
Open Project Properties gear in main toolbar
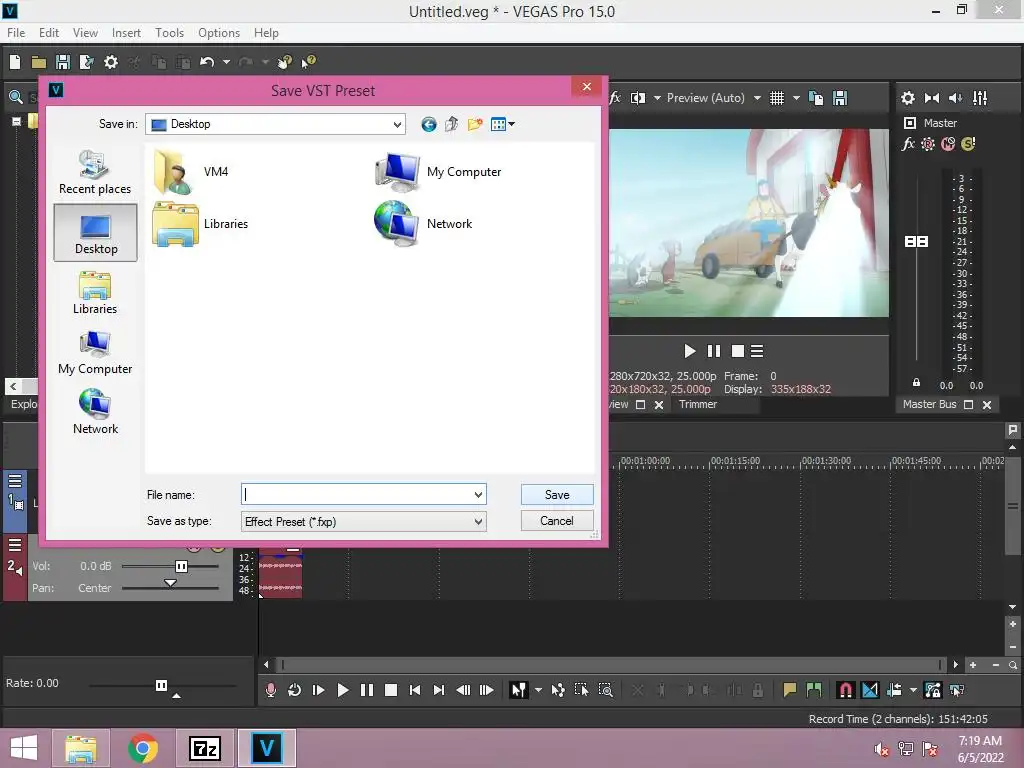(x=111, y=62)
